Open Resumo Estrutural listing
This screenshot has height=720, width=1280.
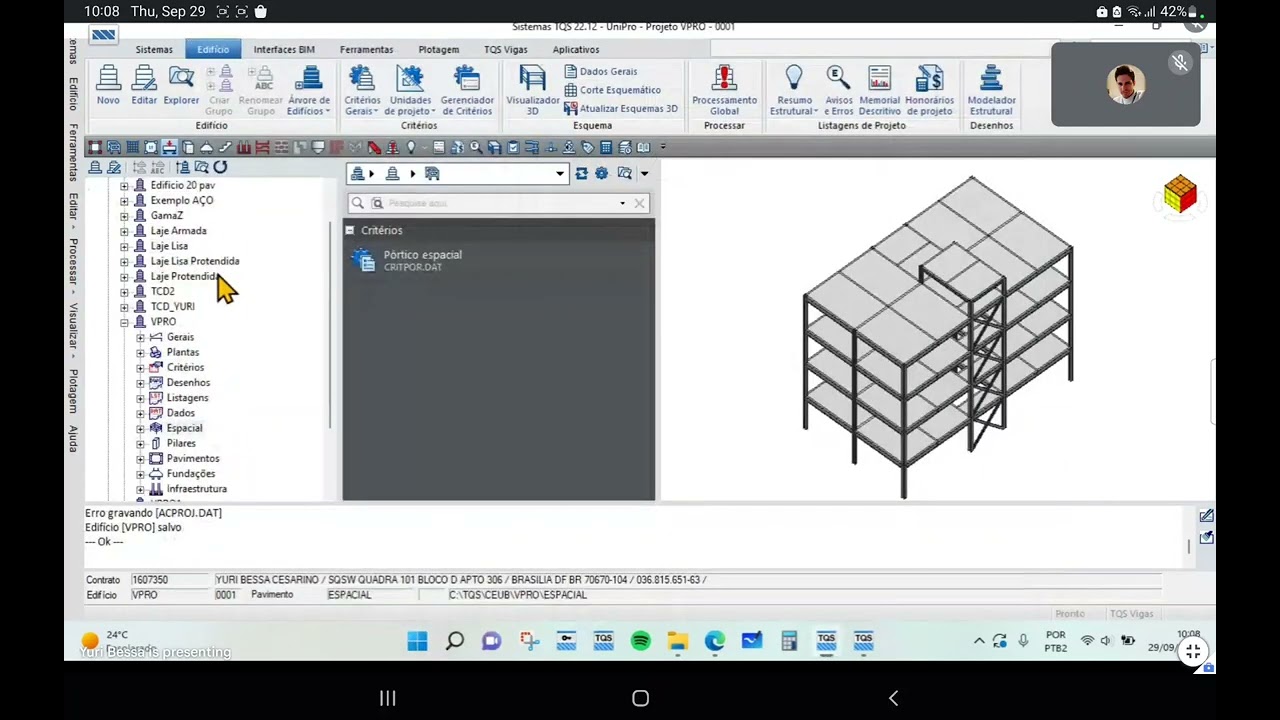[x=794, y=90]
